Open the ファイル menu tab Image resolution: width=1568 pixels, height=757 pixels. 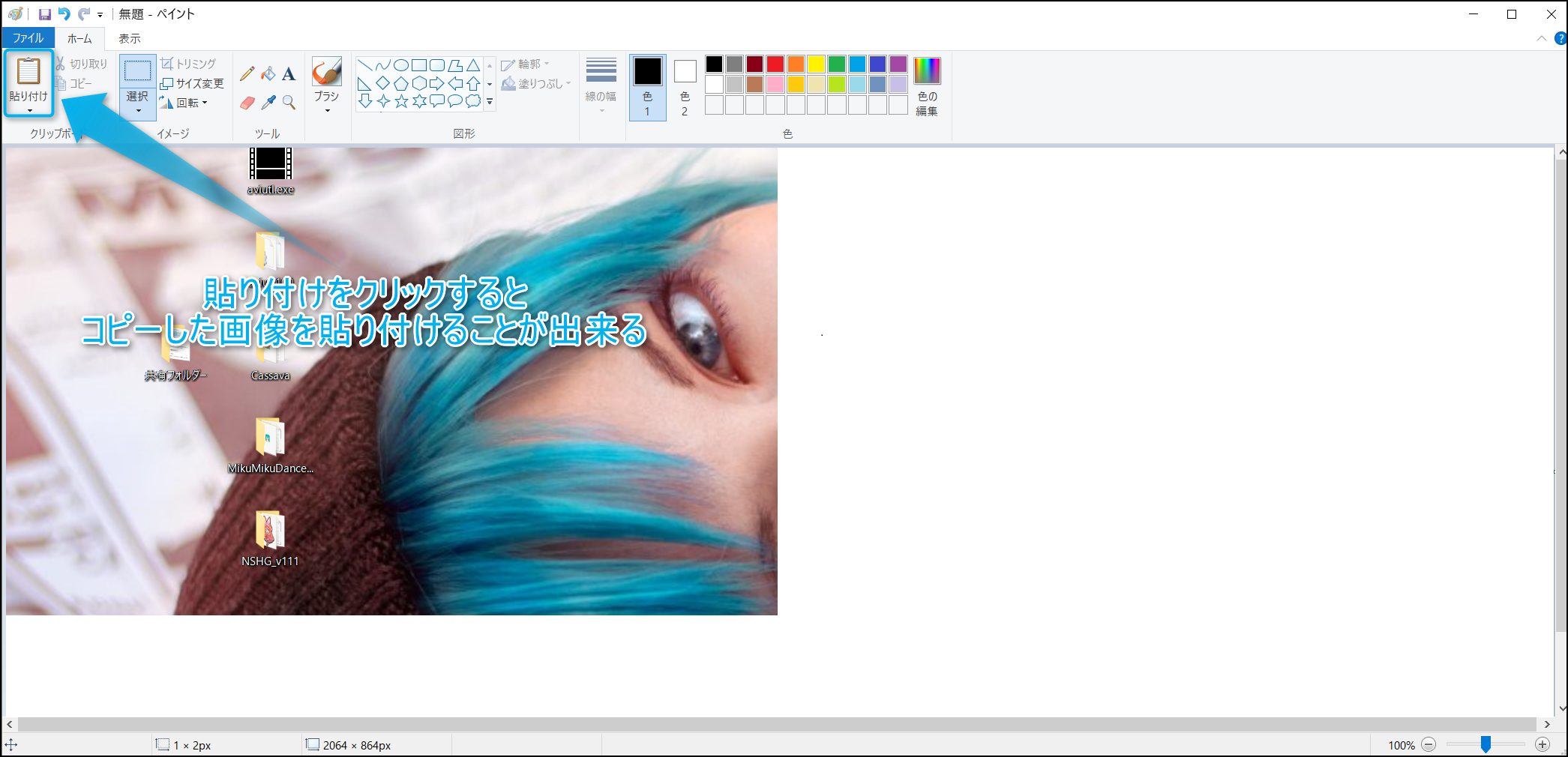pyautogui.click(x=28, y=38)
